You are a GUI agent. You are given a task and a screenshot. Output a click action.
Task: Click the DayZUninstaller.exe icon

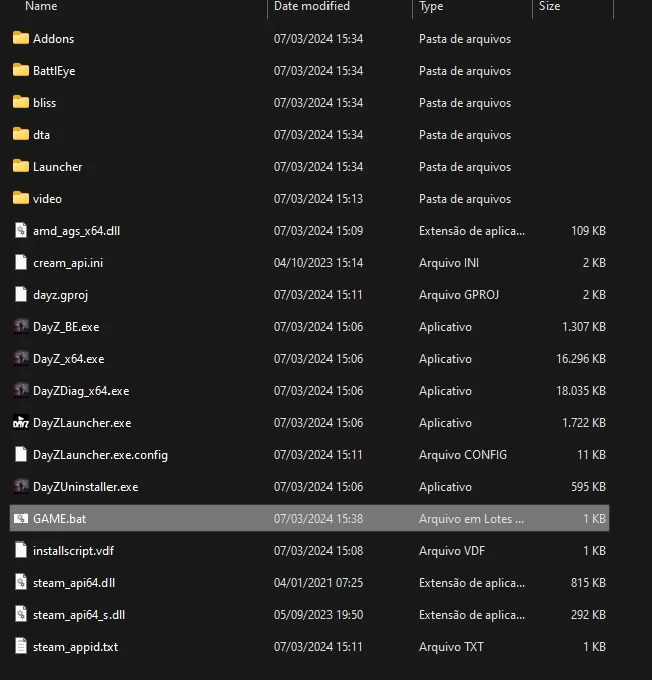[21, 486]
